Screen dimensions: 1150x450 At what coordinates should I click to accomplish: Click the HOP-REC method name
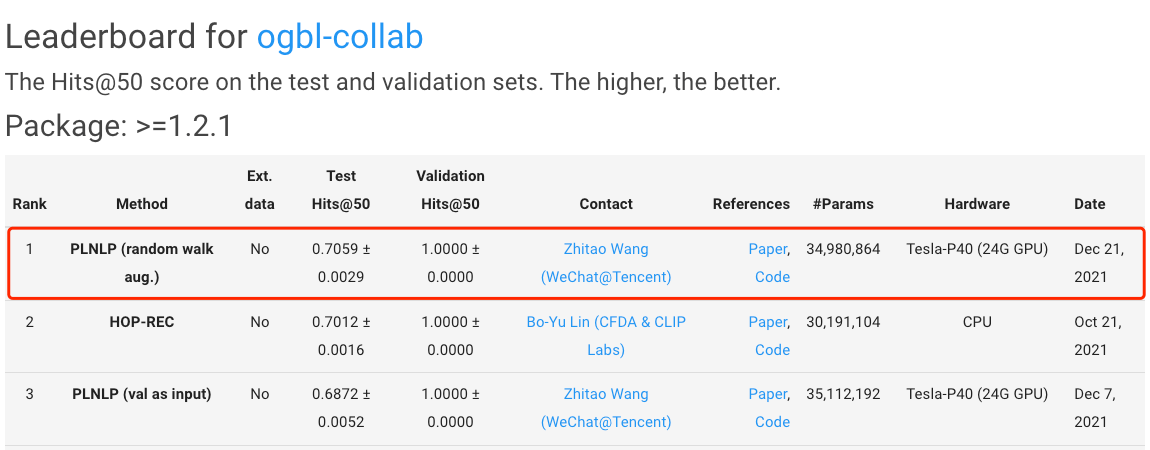(142, 322)
